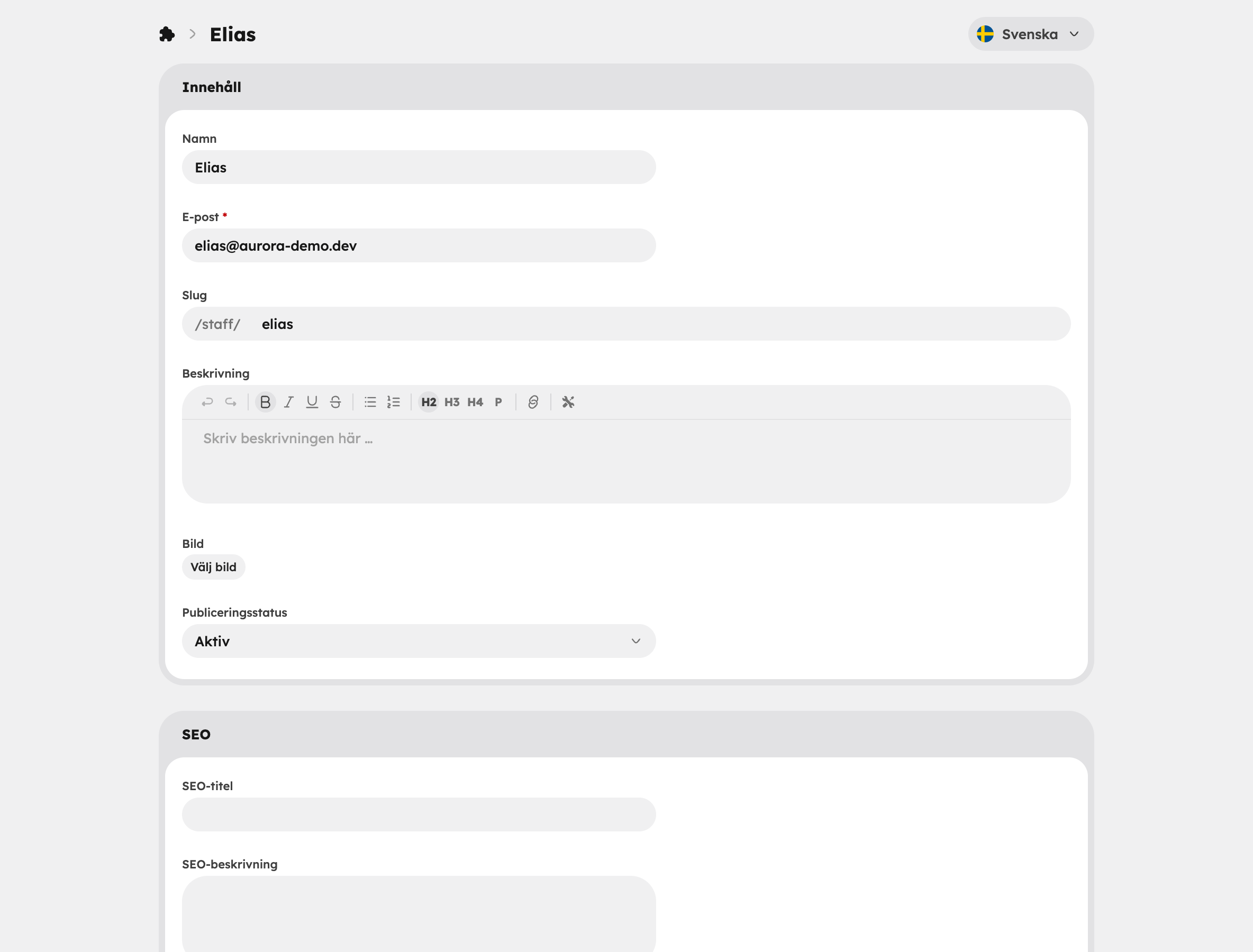Click the SEO-beskrivning text area
Image resolution: width=1253 pixels, height=952 pixels.
pos(419,913)
